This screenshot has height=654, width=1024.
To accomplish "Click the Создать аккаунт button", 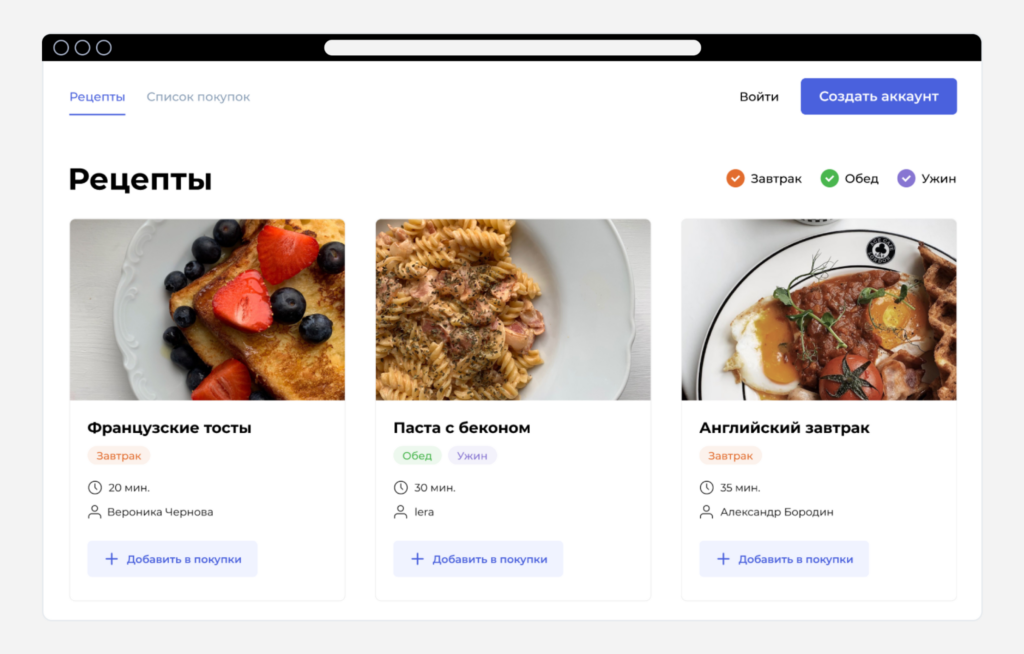I will tap(878, 96).
